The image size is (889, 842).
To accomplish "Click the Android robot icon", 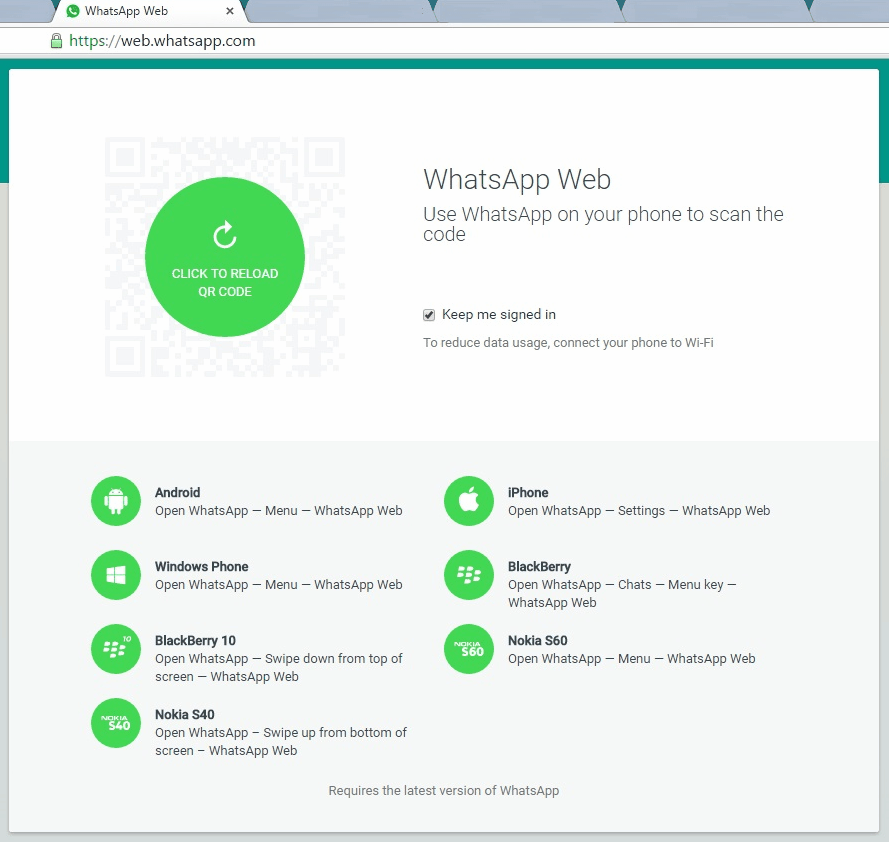I will coord(116,501).
